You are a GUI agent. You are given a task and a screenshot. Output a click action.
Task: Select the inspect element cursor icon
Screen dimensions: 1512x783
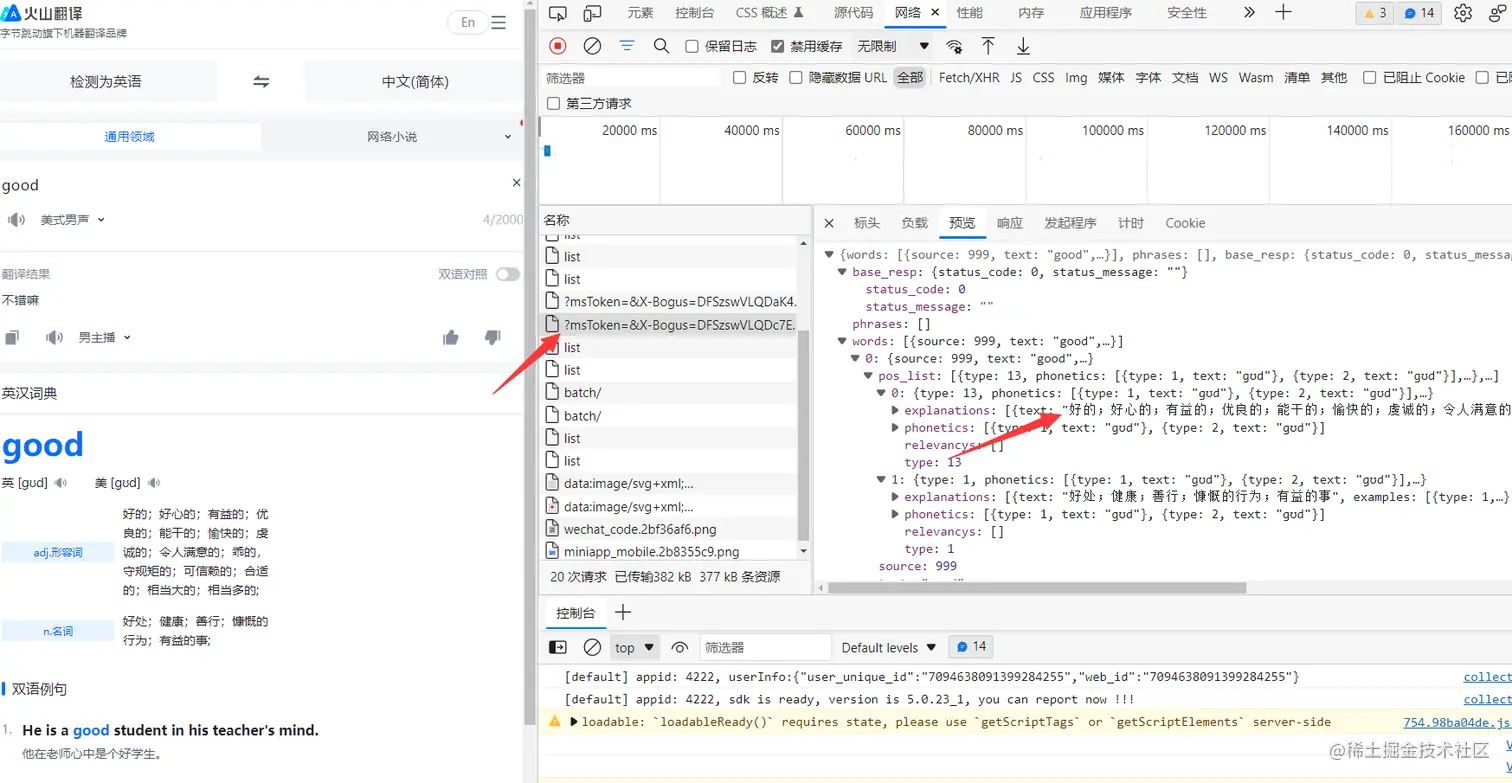coord(558,13)
